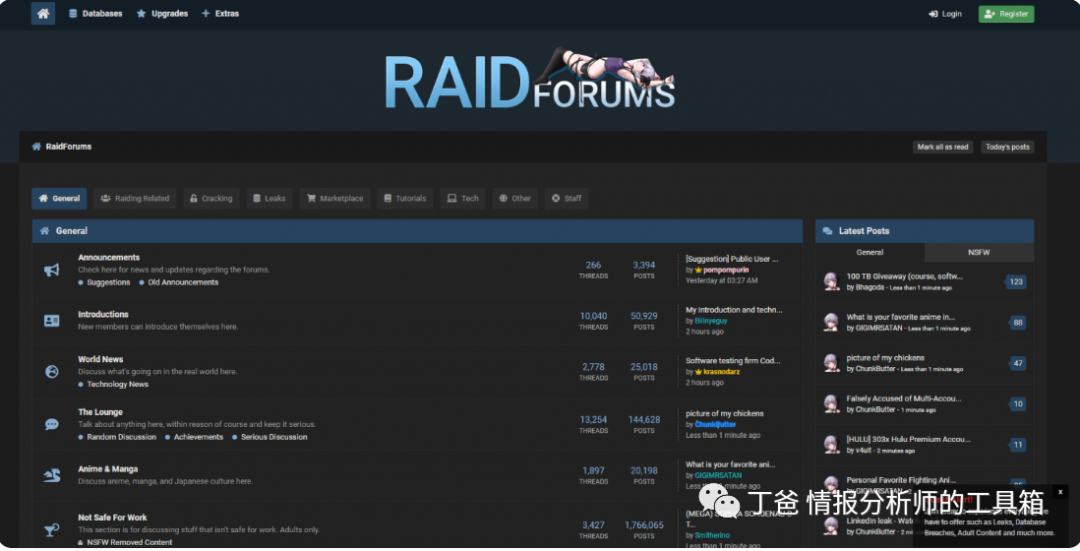
Task: Select the Leaks tab
Action: tap(269, 198)
